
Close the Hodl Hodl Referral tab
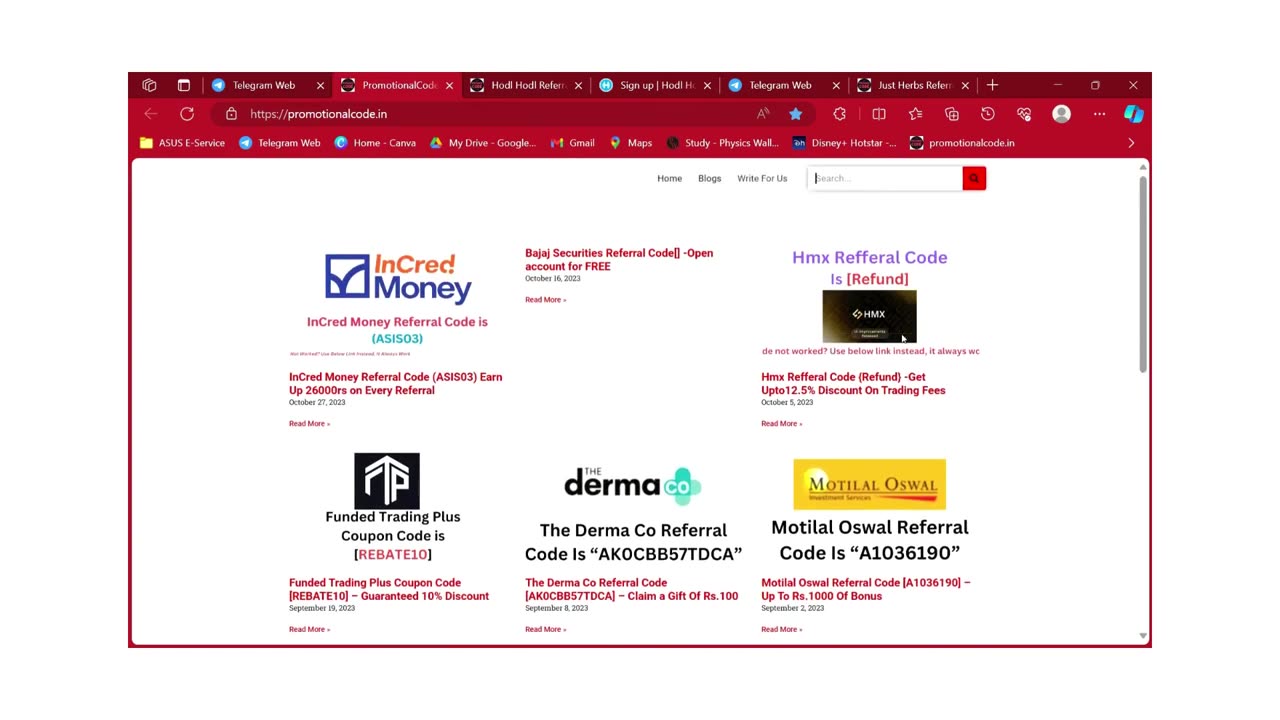[x=578, y=85]
